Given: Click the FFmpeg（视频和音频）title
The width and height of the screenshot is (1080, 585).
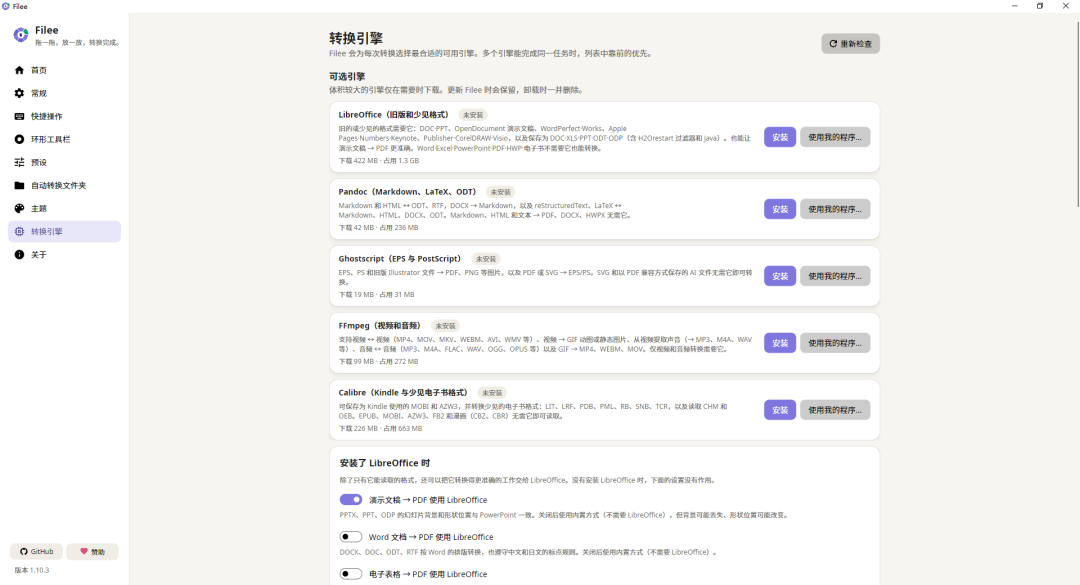Looking at the screenshot, I should click(x=381, y=326).
